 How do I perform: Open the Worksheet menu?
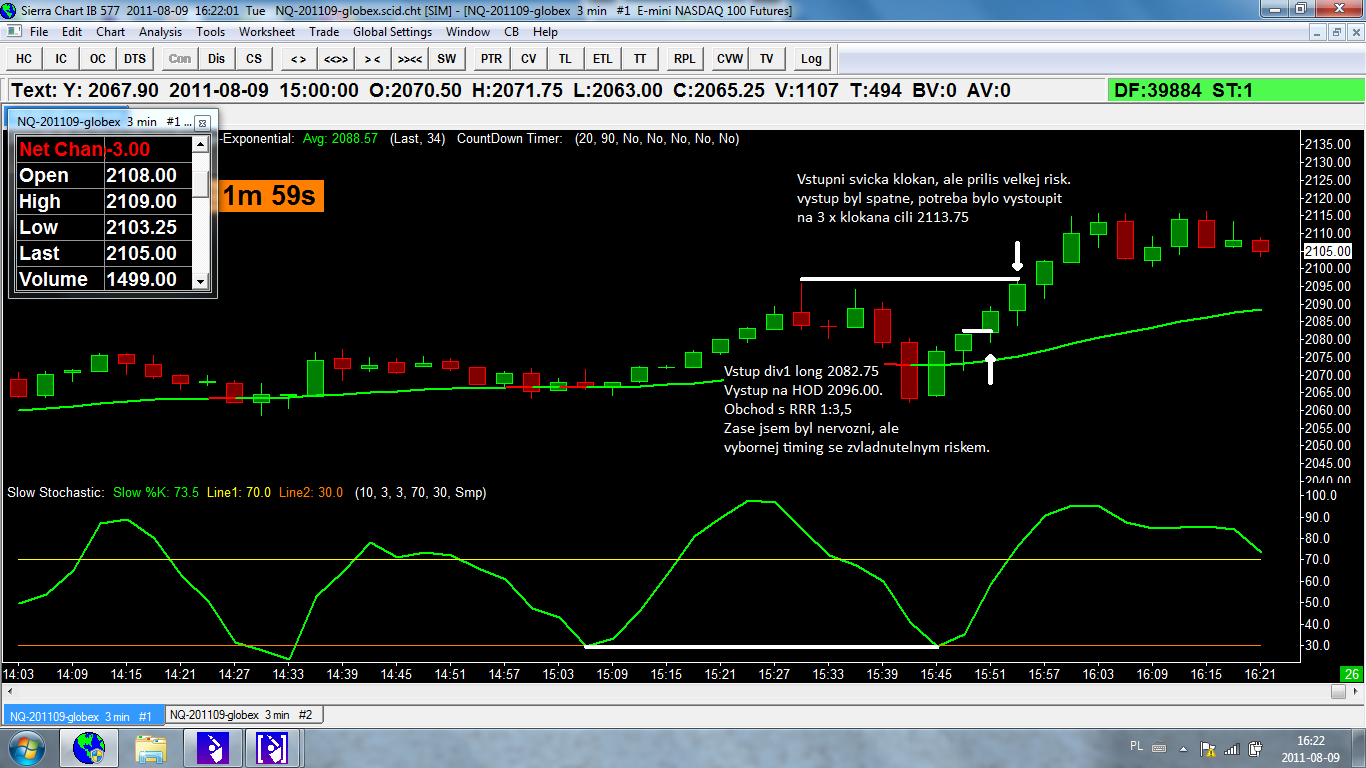267,32
